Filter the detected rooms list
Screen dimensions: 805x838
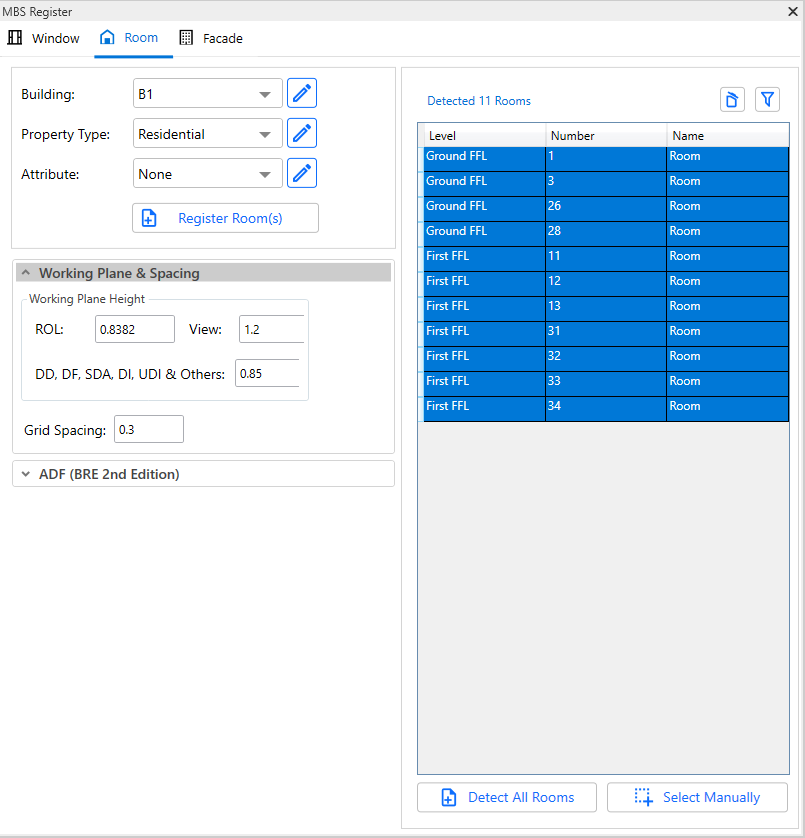[767, 99]
